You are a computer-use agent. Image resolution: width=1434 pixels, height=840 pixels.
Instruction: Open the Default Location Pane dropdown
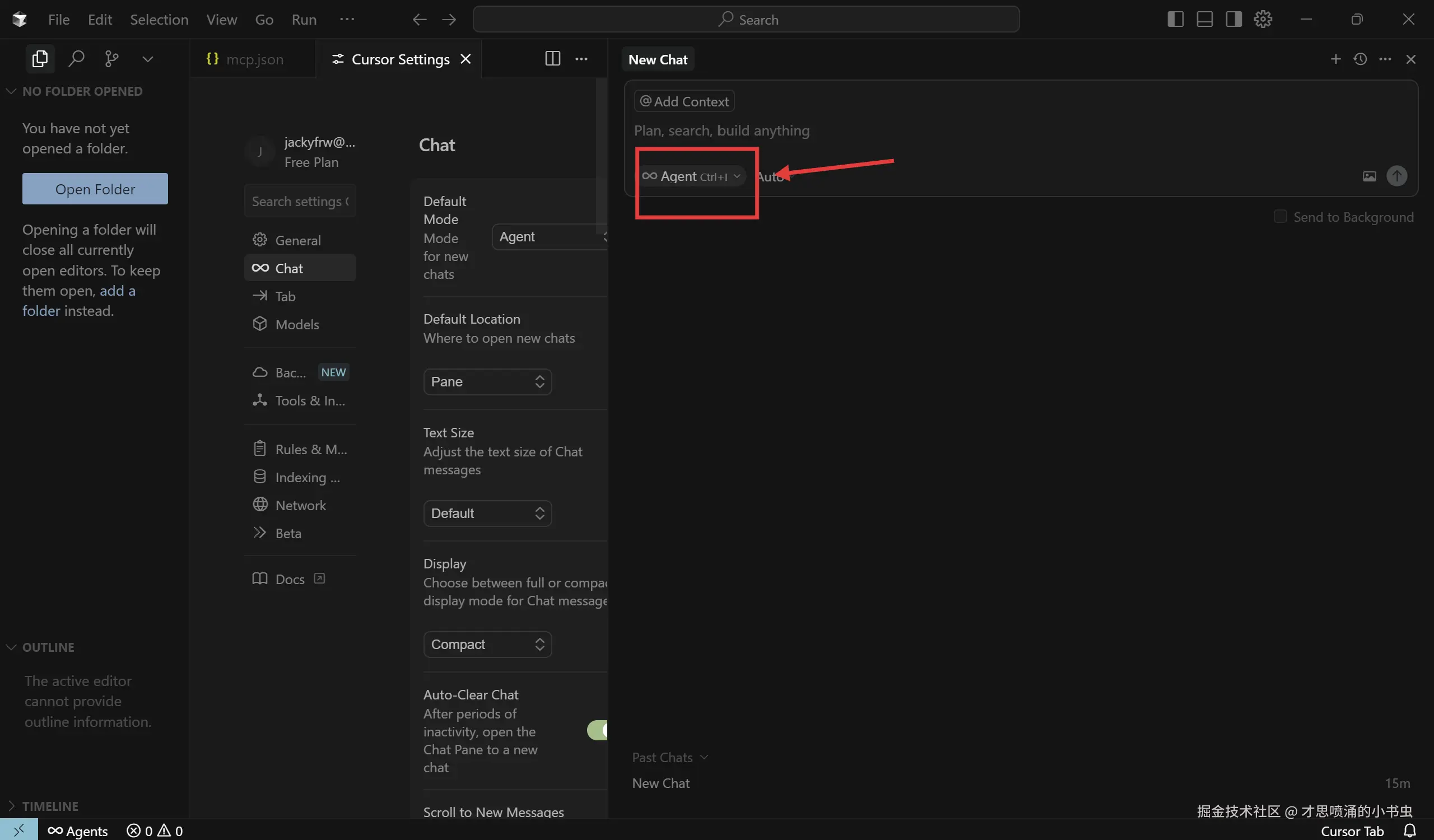(x=487, y=381)
